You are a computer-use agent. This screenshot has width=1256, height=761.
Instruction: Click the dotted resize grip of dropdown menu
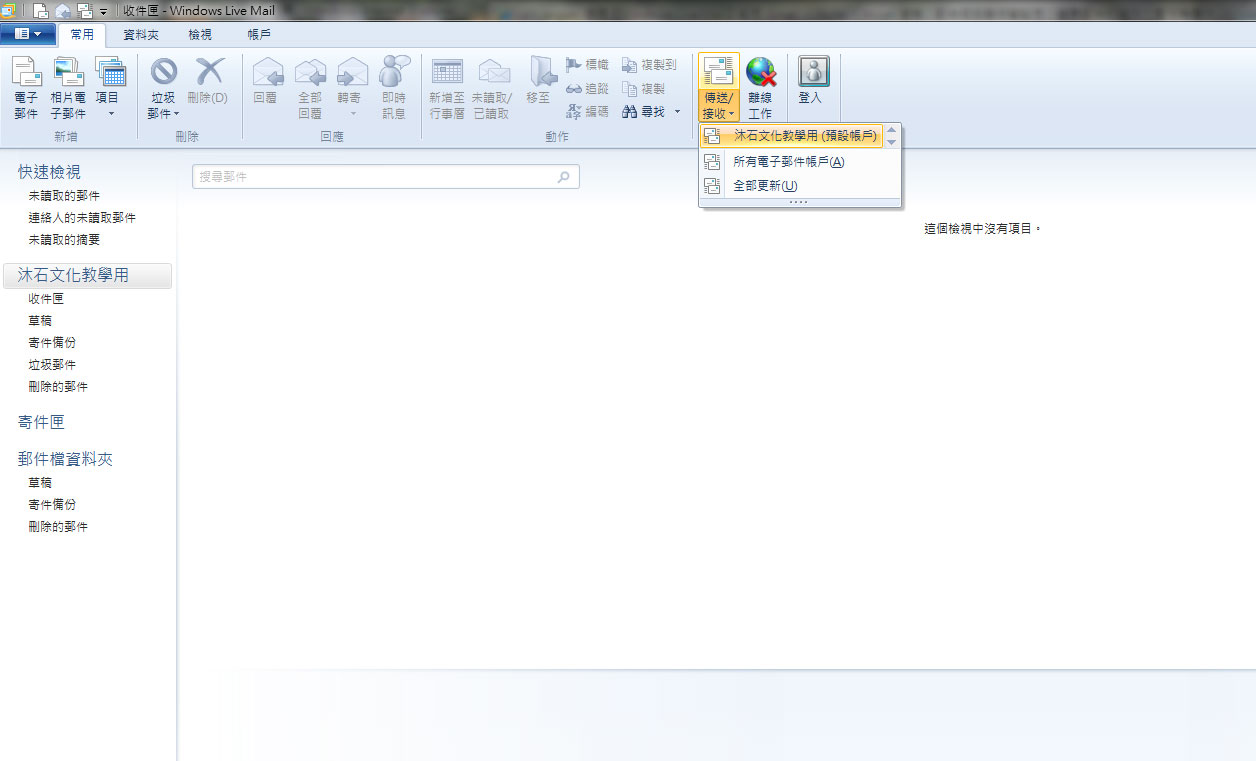(x=799, y=202)
